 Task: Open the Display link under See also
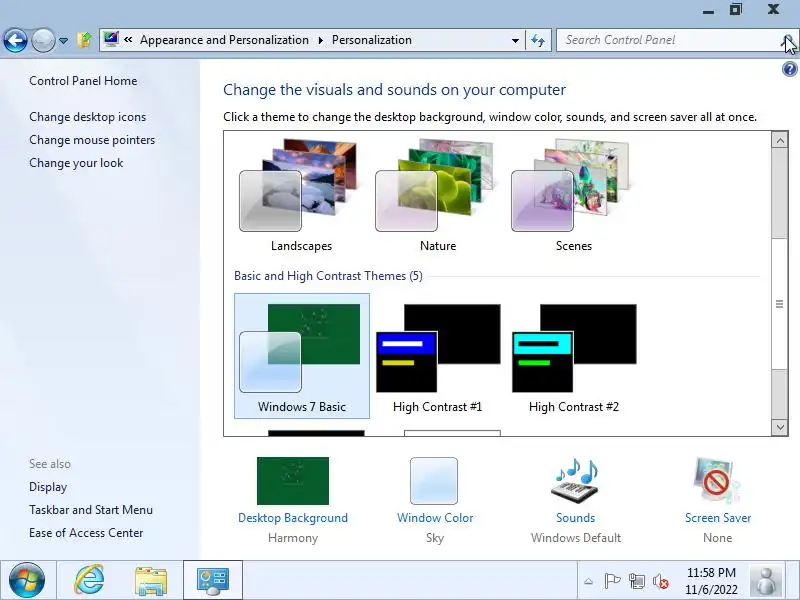(48, 487)
